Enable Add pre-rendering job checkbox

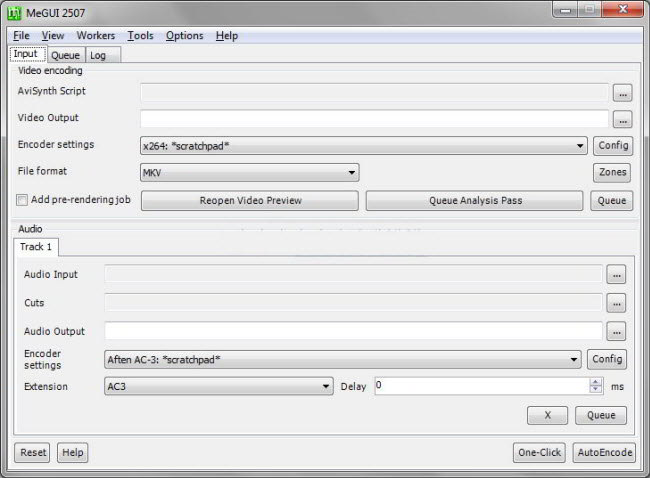pyautogui.click(x=22, y=200)
